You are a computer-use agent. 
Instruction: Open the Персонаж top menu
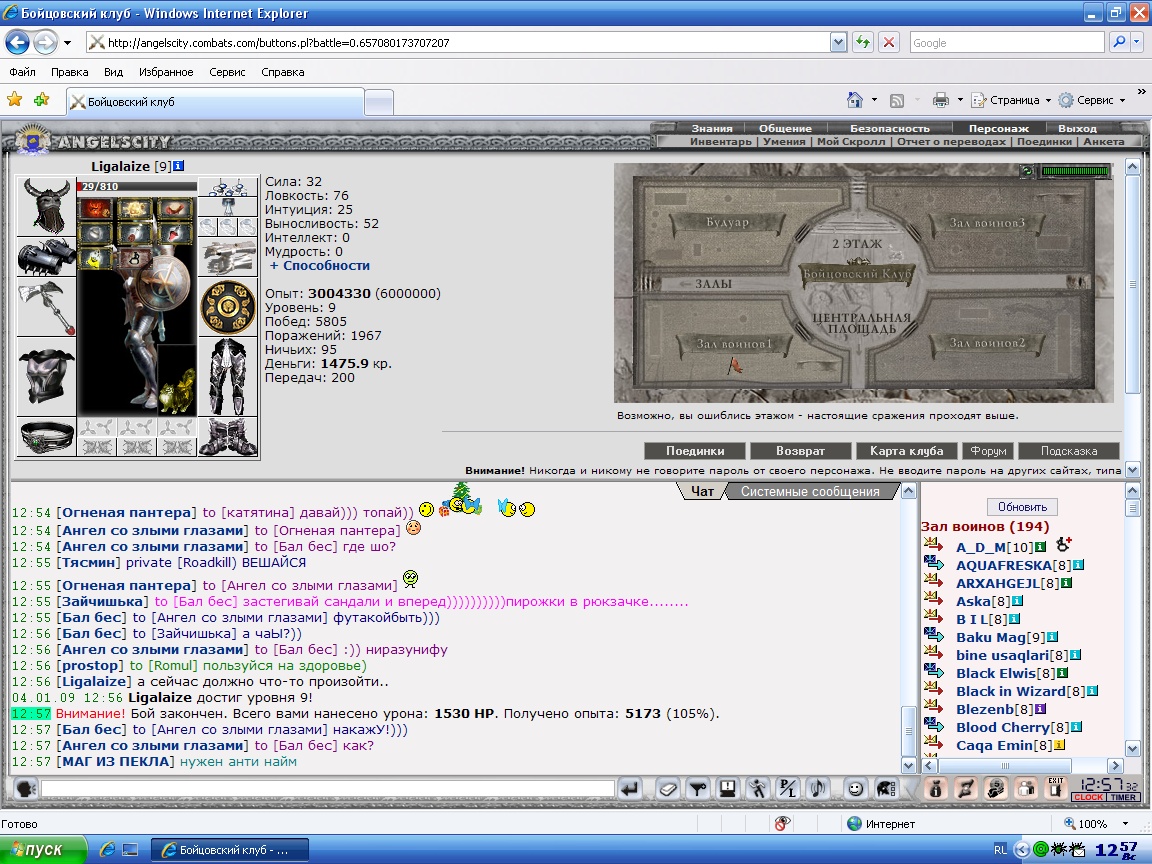[998, 129]
